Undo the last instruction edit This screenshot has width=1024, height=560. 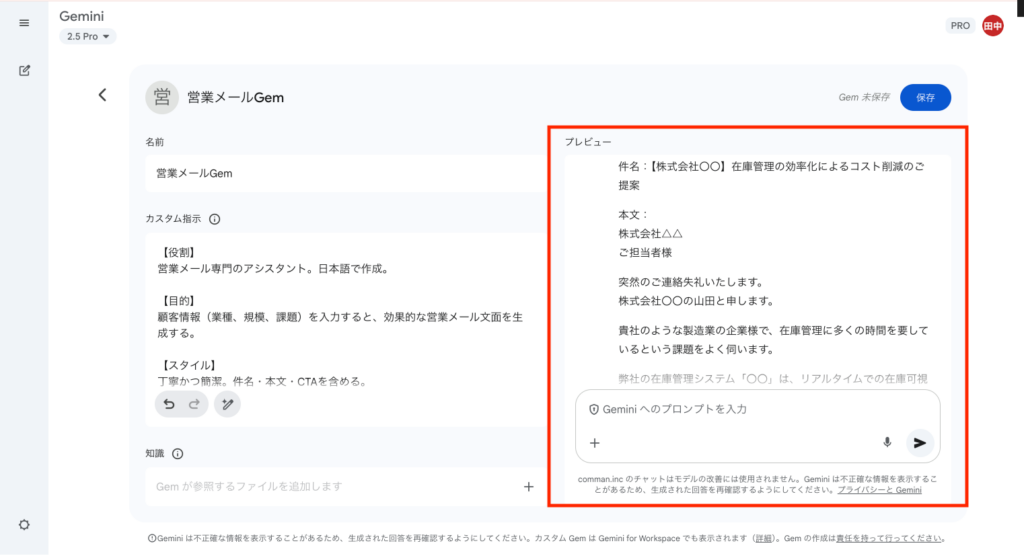point(169,404)
